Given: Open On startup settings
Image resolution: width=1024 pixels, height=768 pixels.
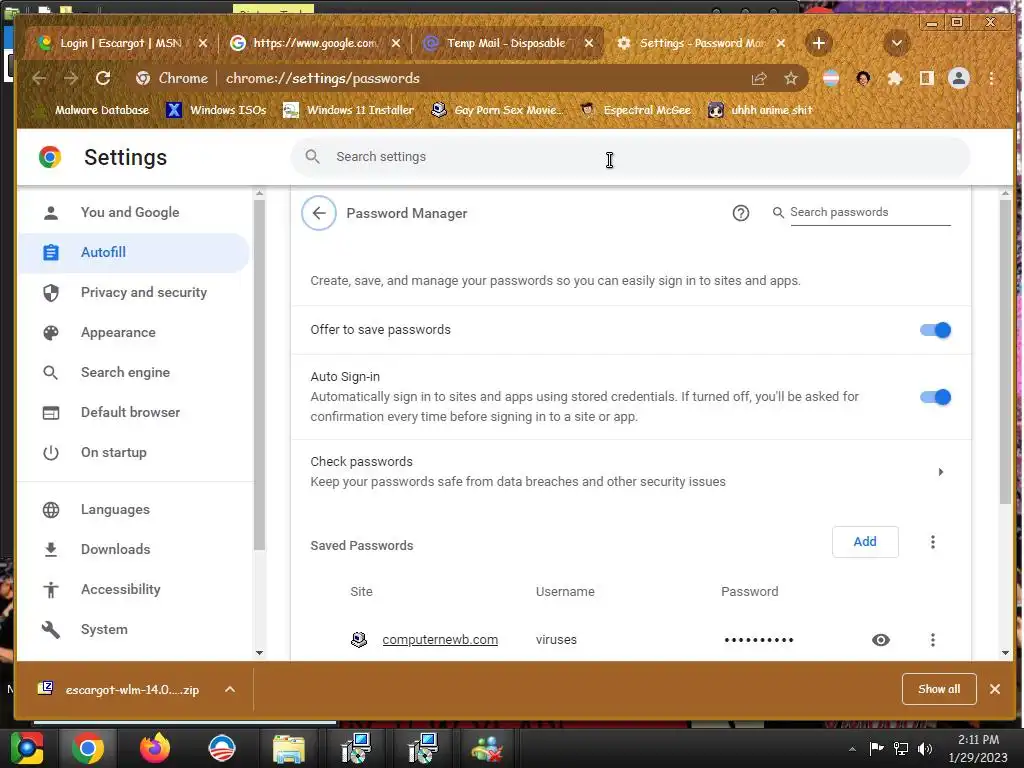Looking at the screenshot, I should point(134,452).
